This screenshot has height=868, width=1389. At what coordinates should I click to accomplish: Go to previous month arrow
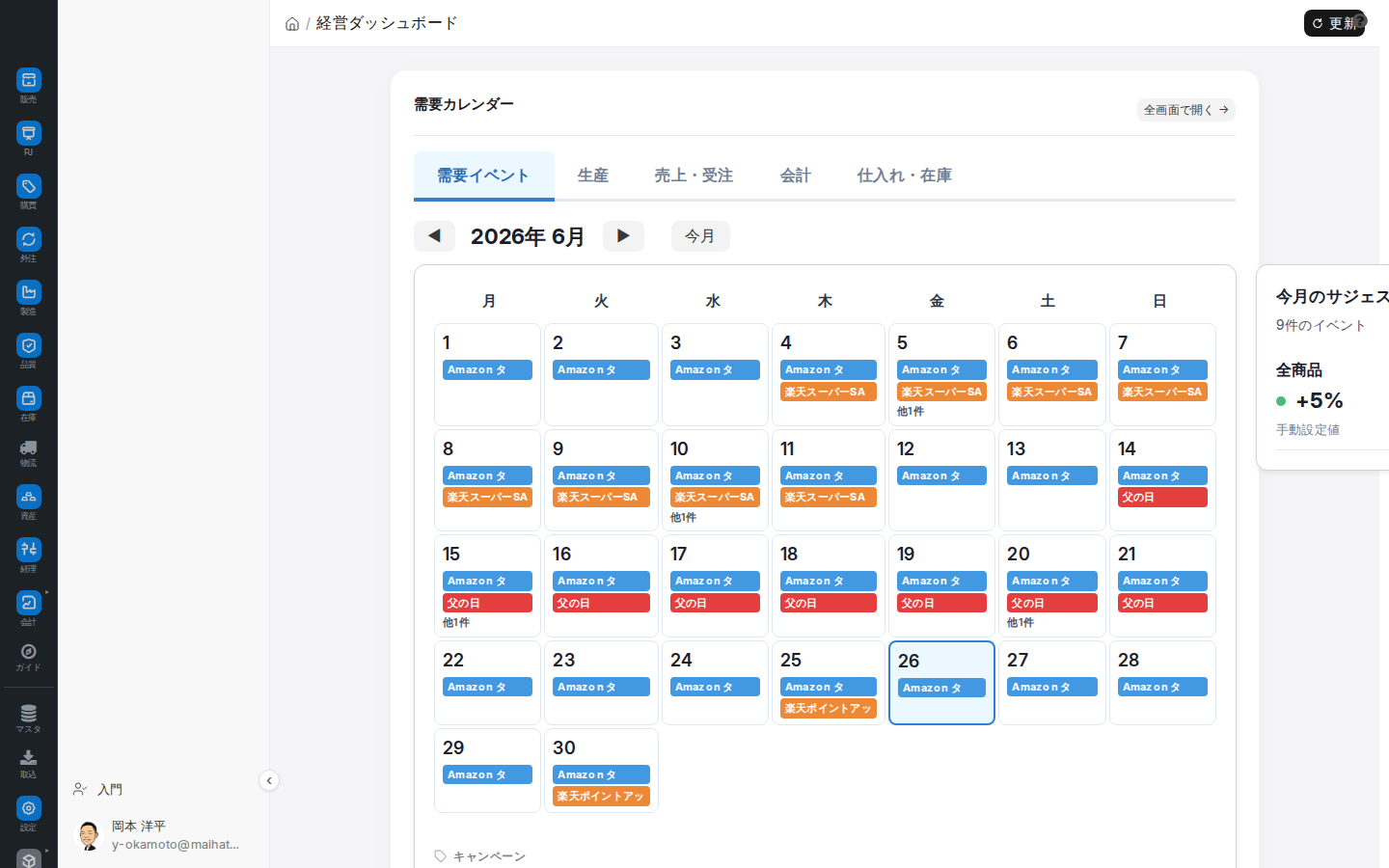tap(434, 236)
